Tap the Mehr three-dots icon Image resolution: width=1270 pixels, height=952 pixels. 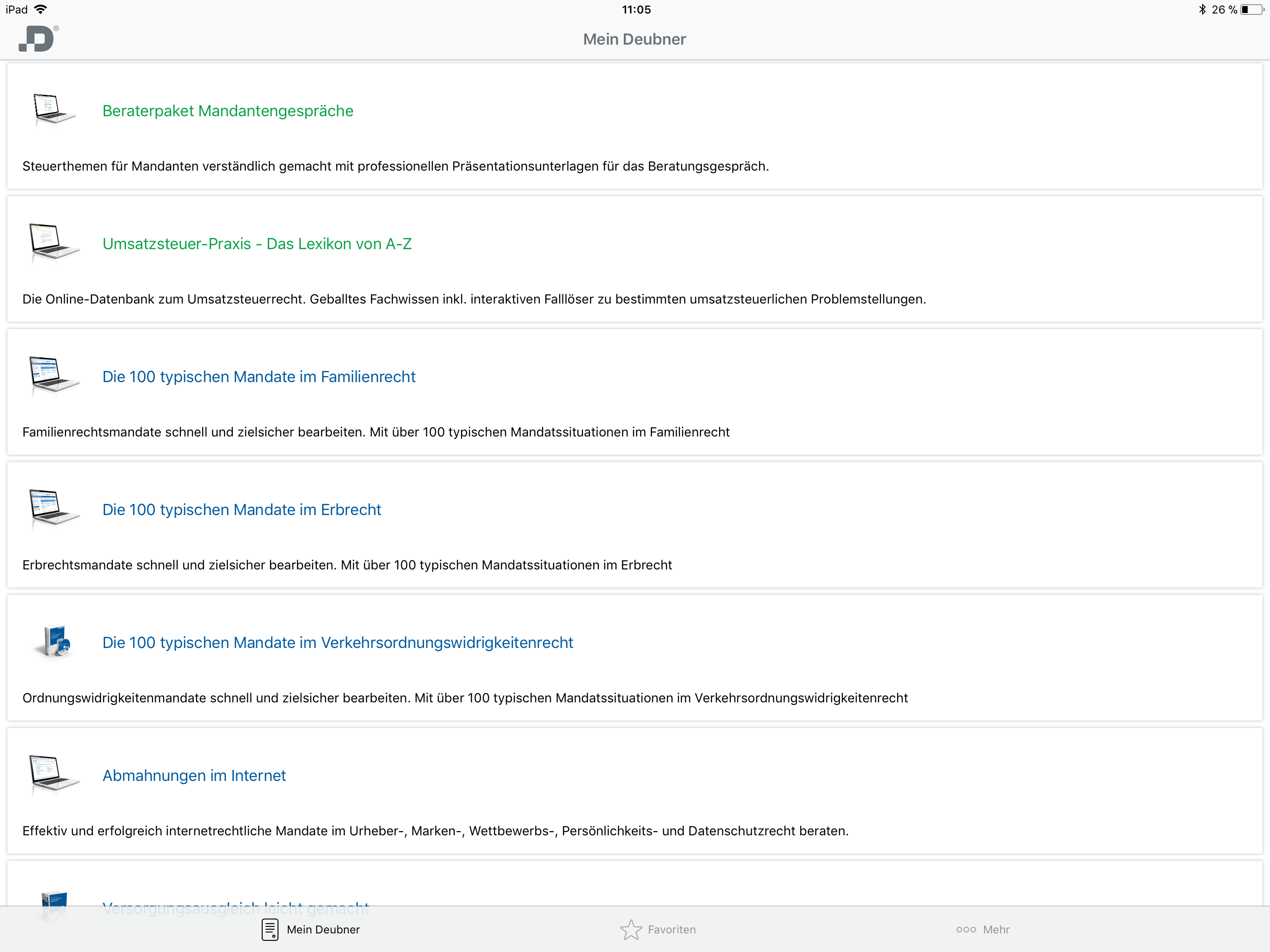[966, 930]
